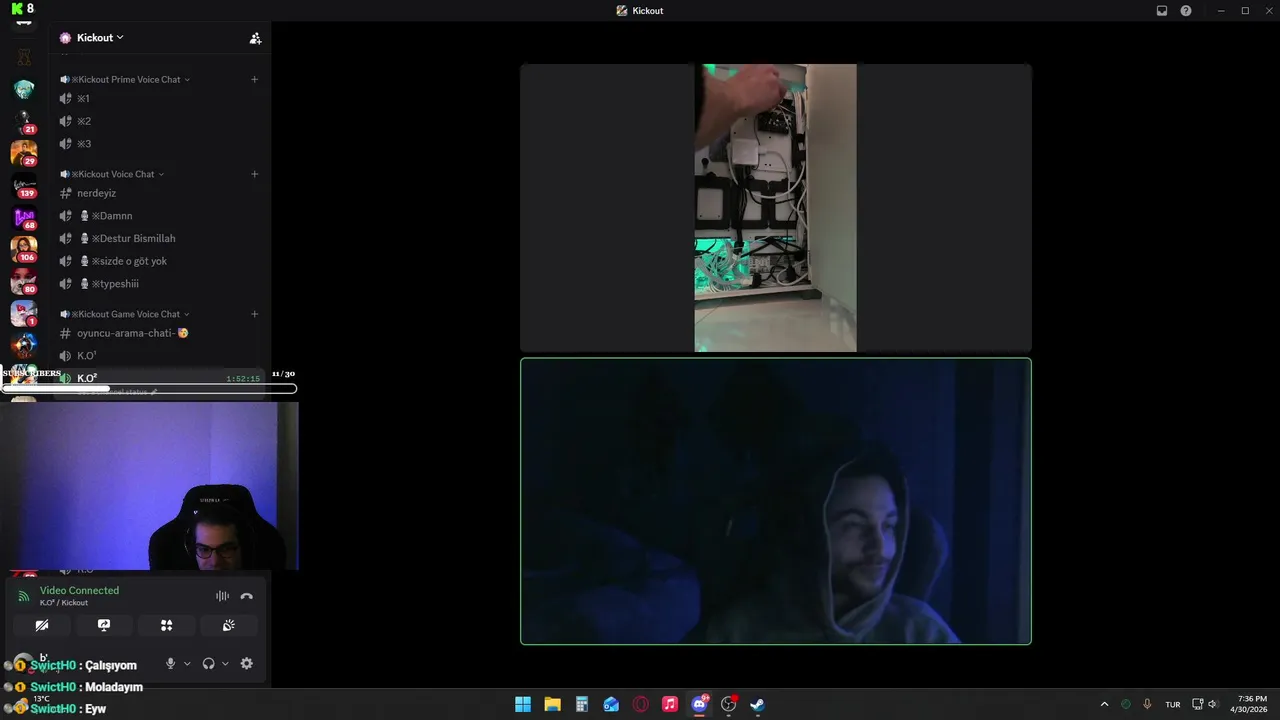Add channel to Kickout Game Voice Chat

click(x=254, y=314)
